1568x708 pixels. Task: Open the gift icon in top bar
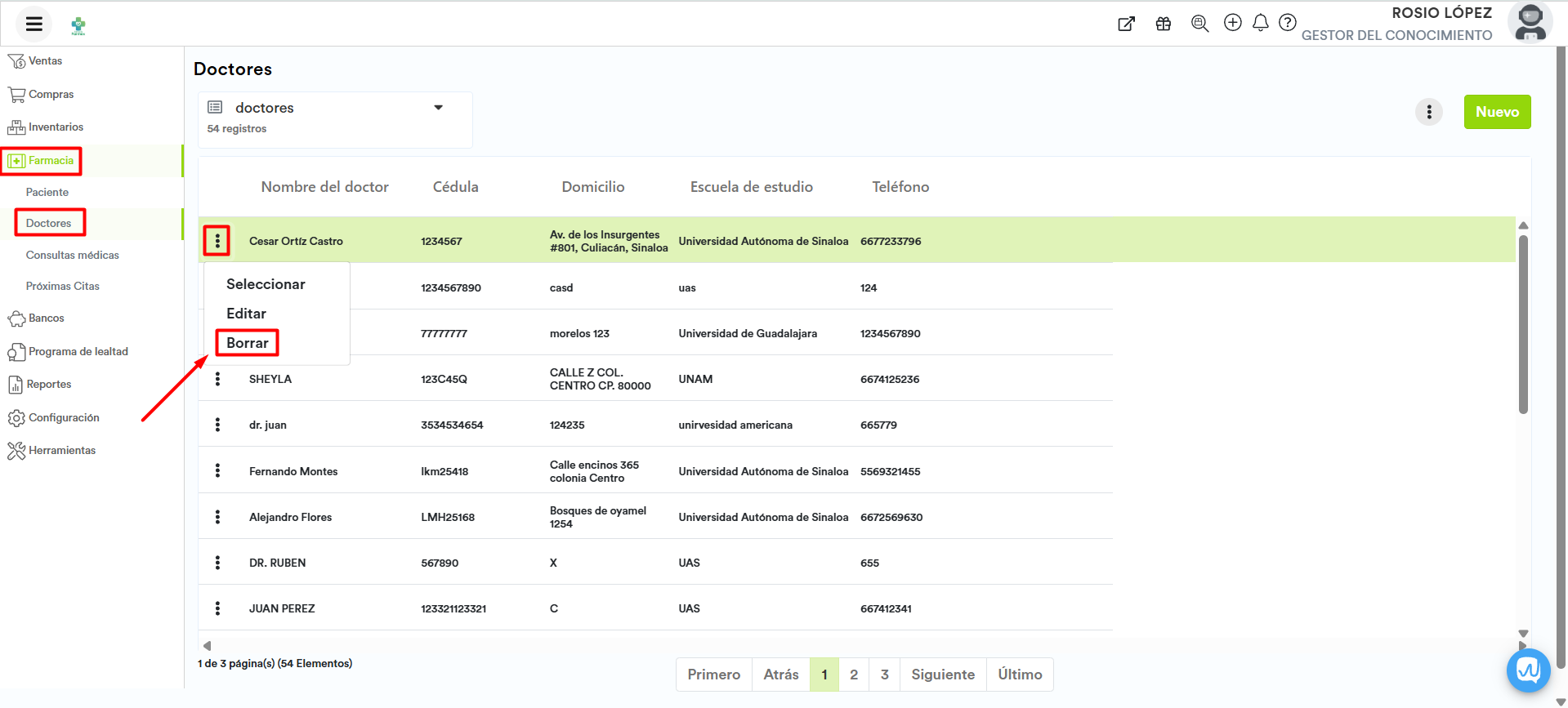pos(1164,24)
